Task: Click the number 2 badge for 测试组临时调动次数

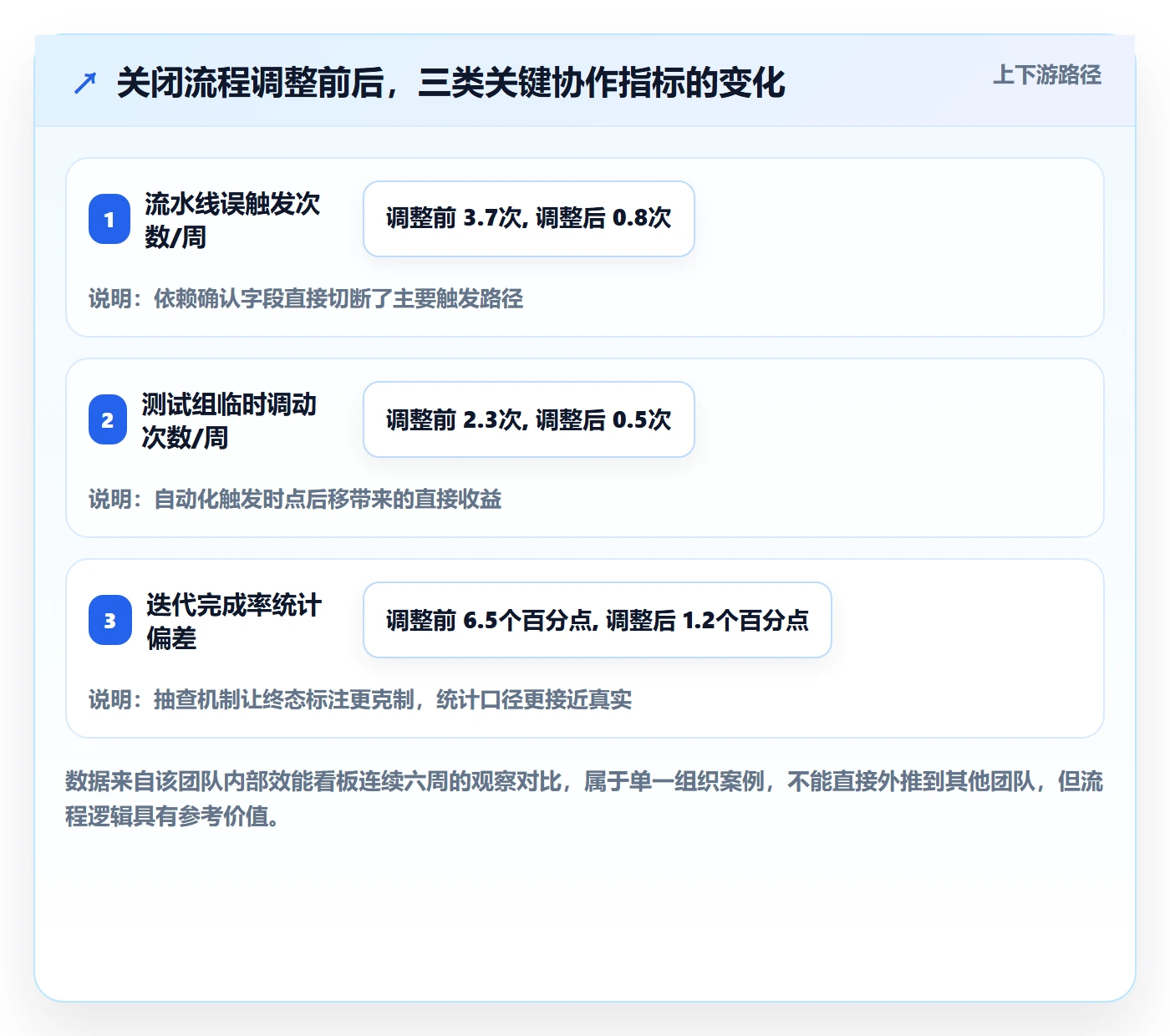Action: click(x=108, y=419)
